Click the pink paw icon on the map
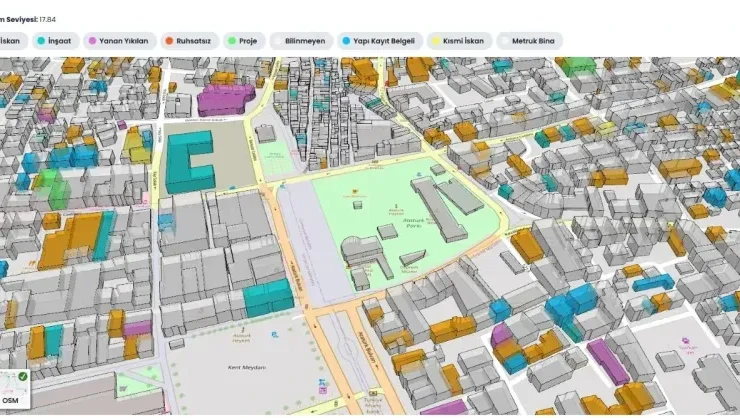 pos(685,340)
